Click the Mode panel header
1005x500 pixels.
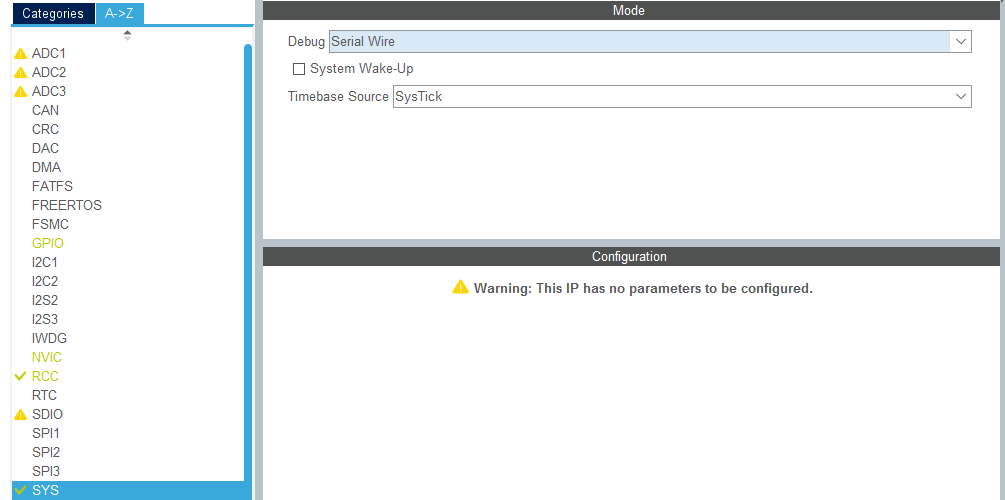point(631,10)
